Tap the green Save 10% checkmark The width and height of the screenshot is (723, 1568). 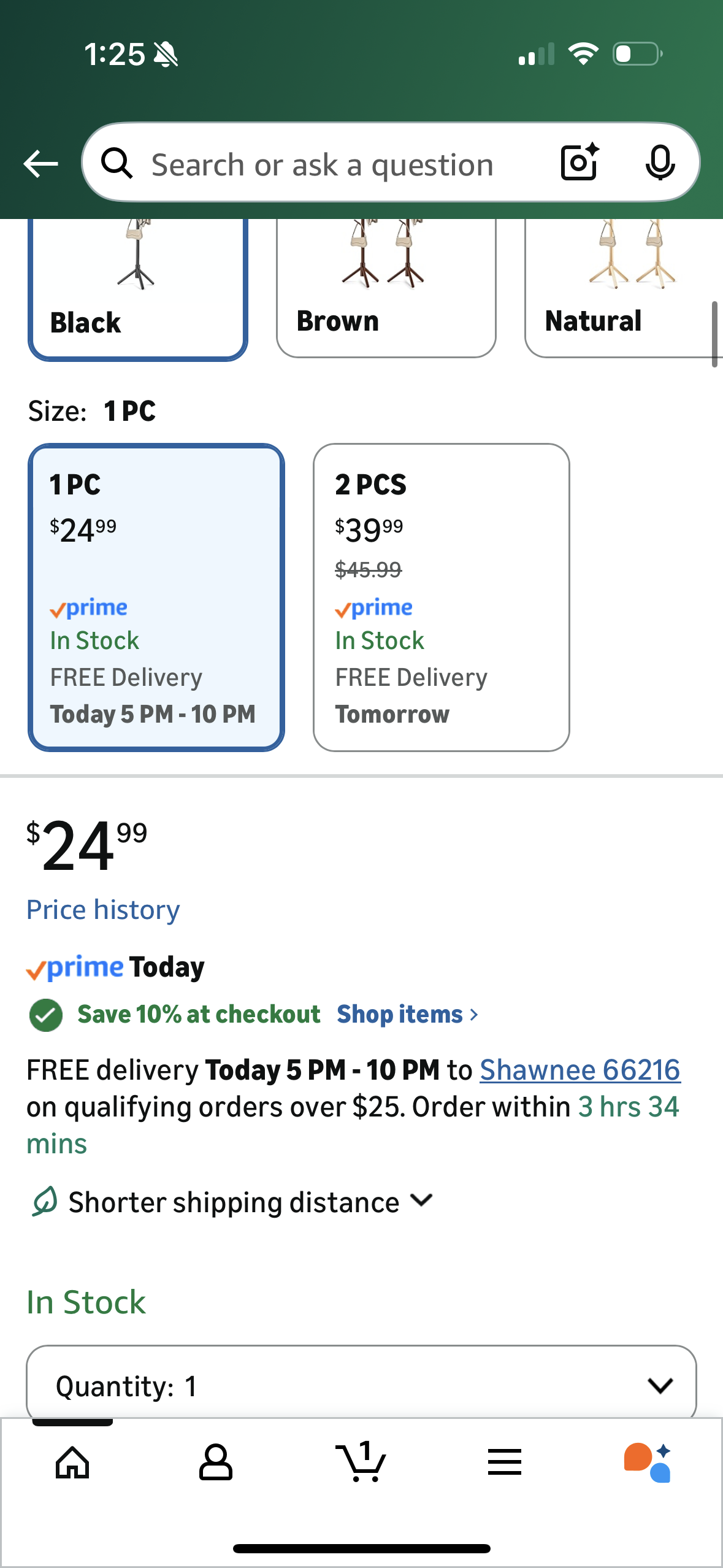pyautogui.click(x=46, y=1015)
